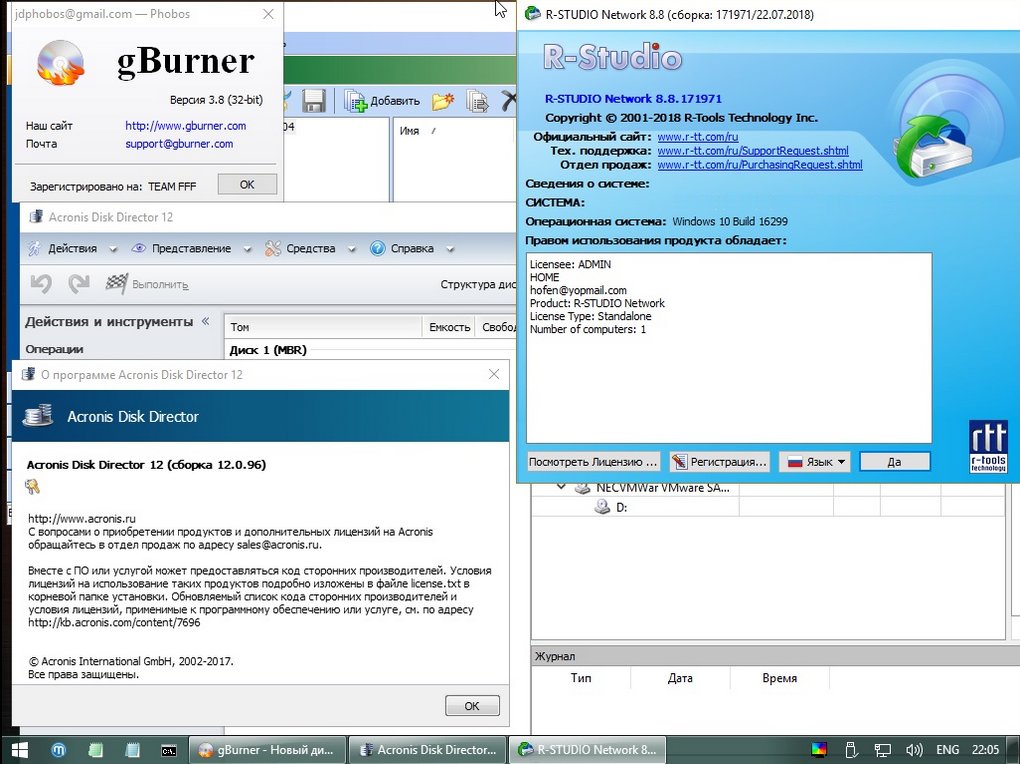Expand the dropdown arrow next to Действия

pos(113,249)
